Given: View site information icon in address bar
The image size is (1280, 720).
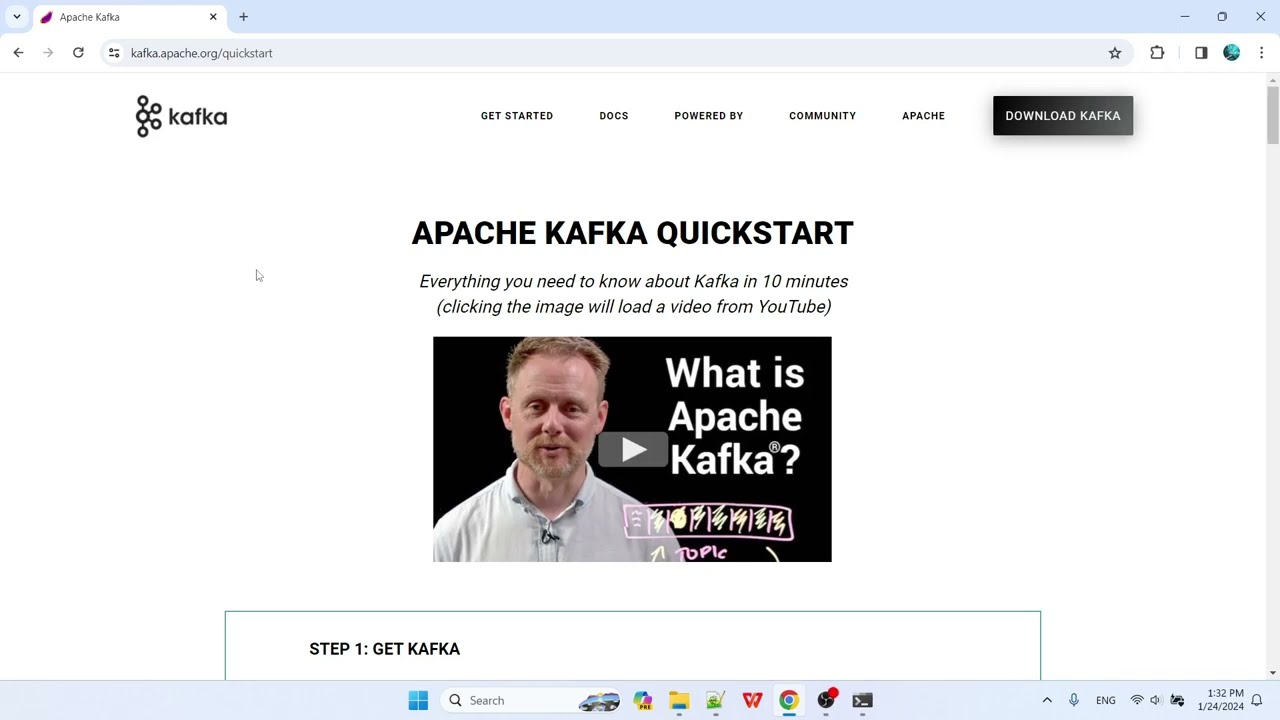Looking at the screenshot, I should coord(114,53).
